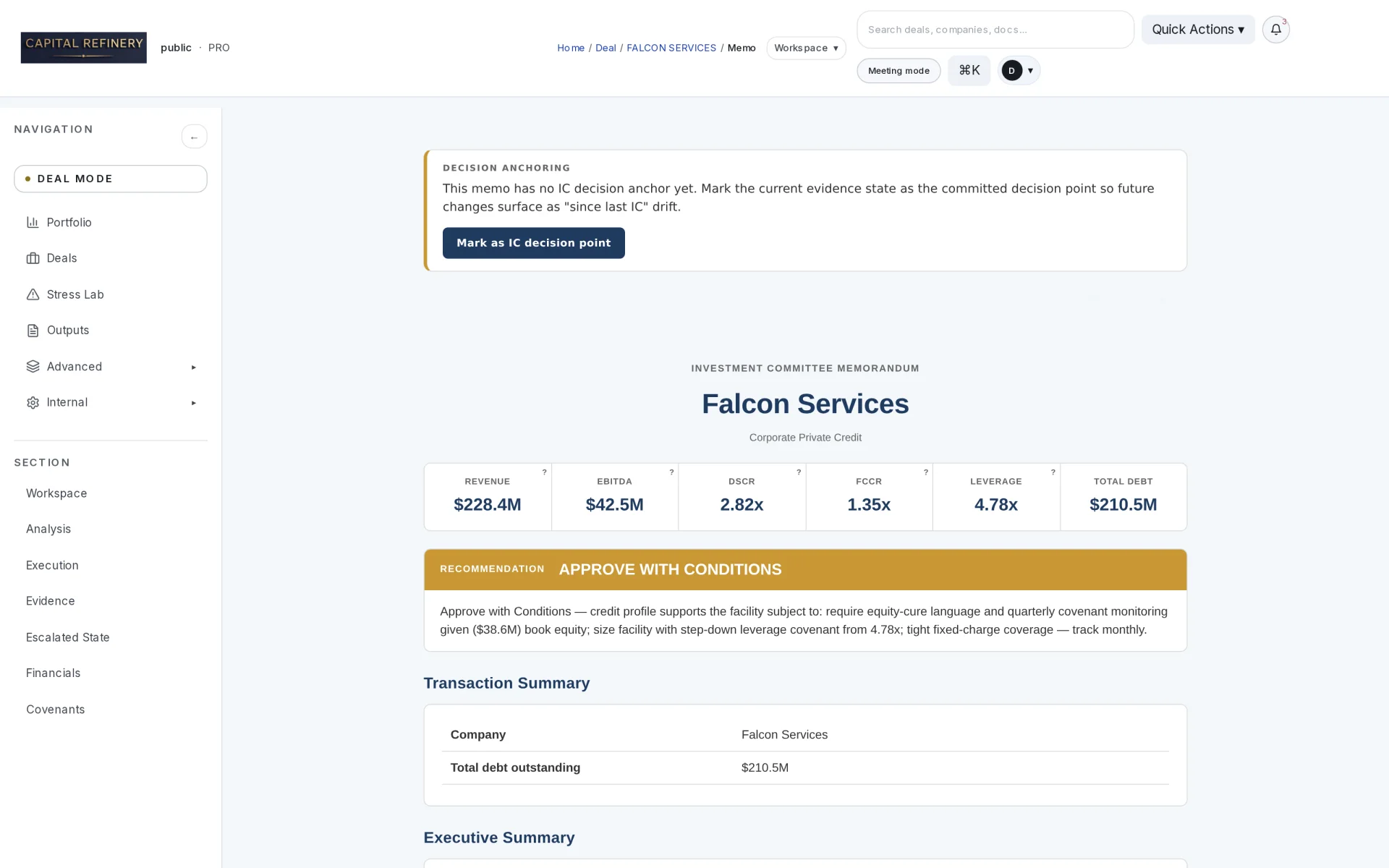This screenshot has width=1389, height=868.
Task: Go to the Analysis section
Action: tap(48, 529)
